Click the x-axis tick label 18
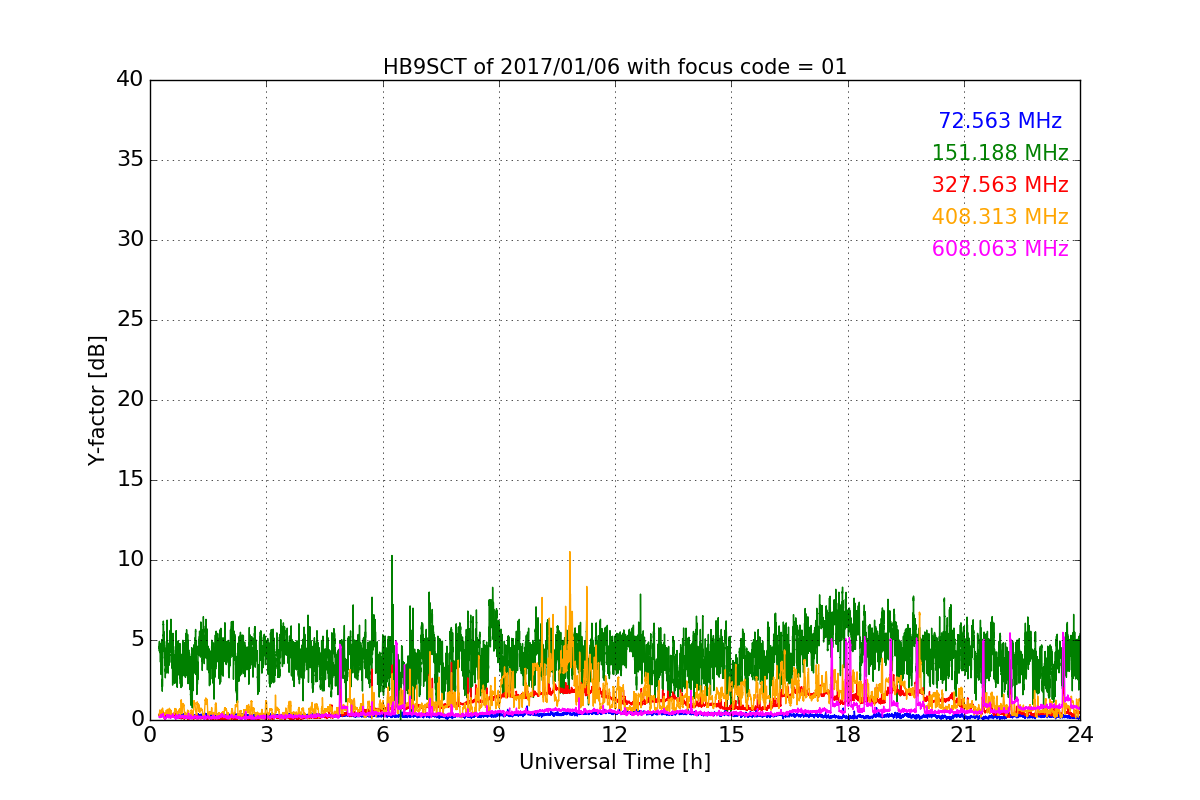 [x=848, y=735]
